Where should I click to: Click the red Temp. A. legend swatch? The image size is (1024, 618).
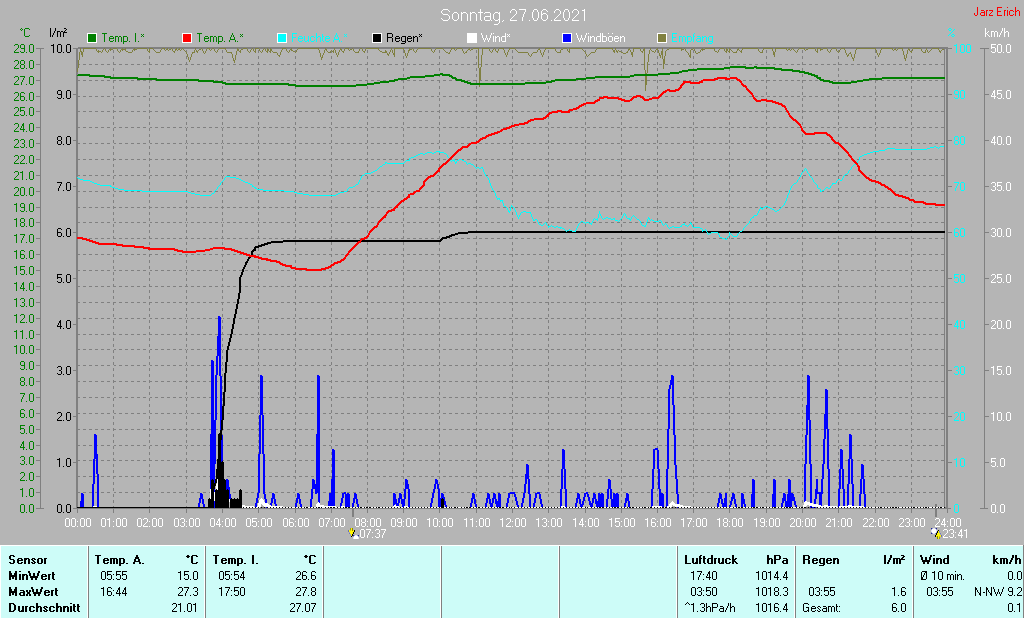pyautogui.click(x=187, y=39)
